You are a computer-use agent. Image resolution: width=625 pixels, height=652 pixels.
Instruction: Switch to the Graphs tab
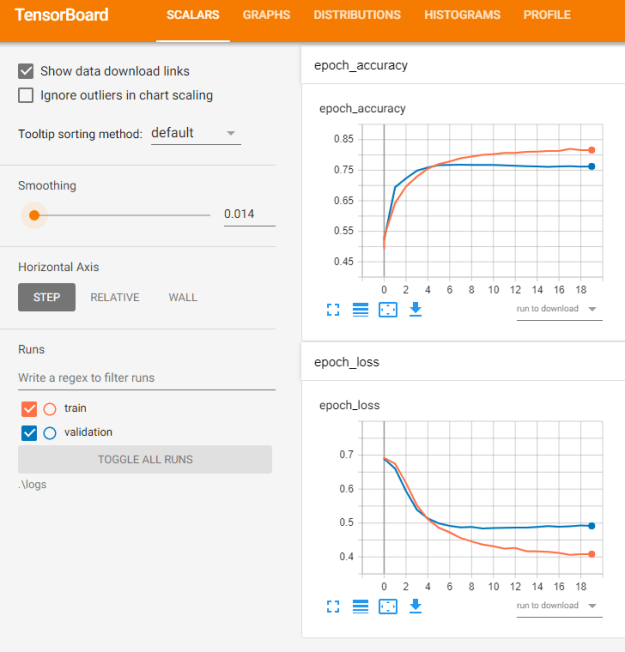[266, 16]
